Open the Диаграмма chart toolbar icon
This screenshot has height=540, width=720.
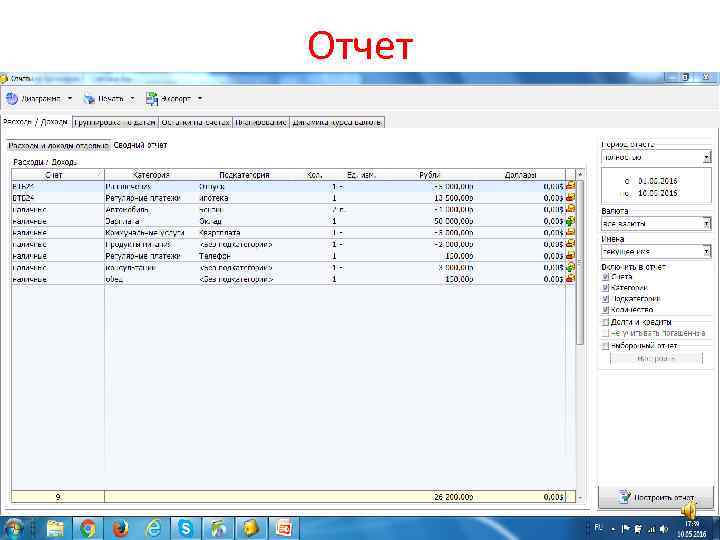tap(11, 98)
